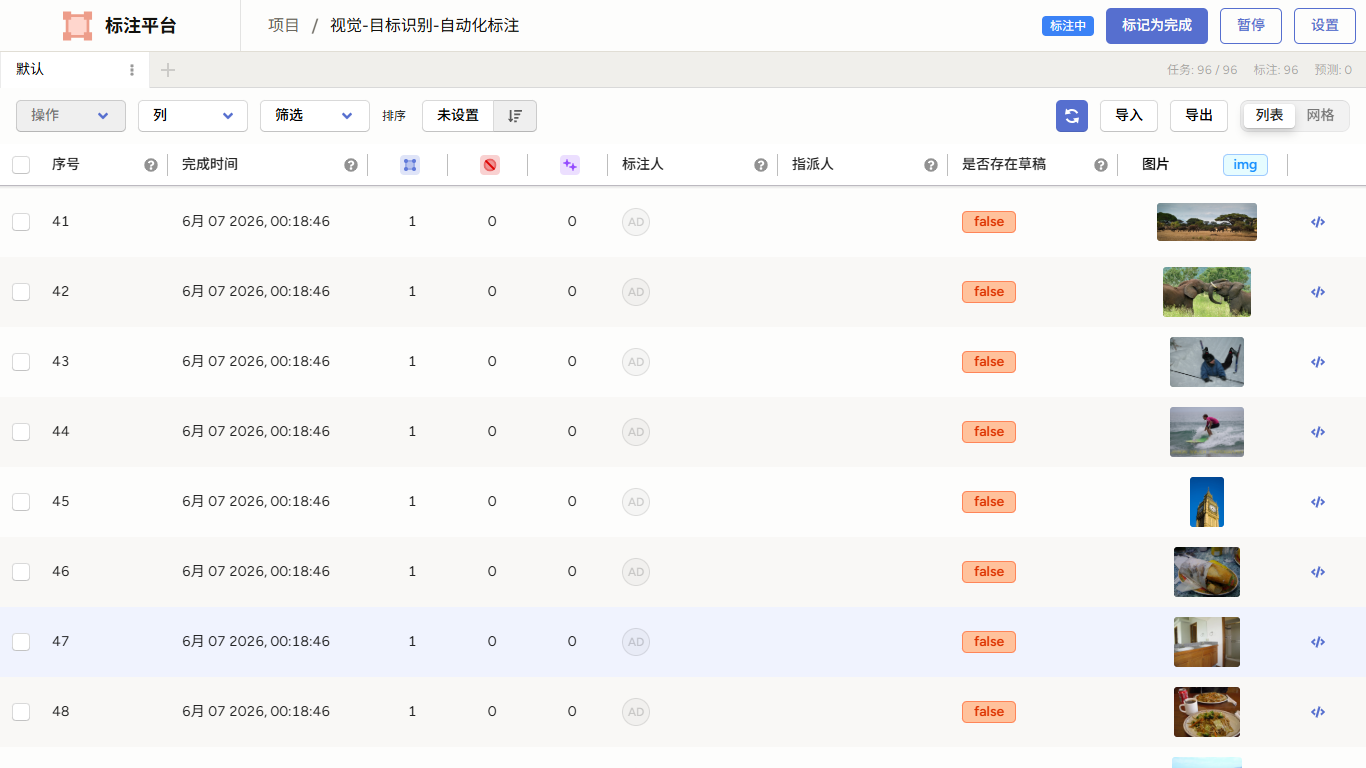
Task: Click false draft tag in row 47
Action: coord(989,642)
